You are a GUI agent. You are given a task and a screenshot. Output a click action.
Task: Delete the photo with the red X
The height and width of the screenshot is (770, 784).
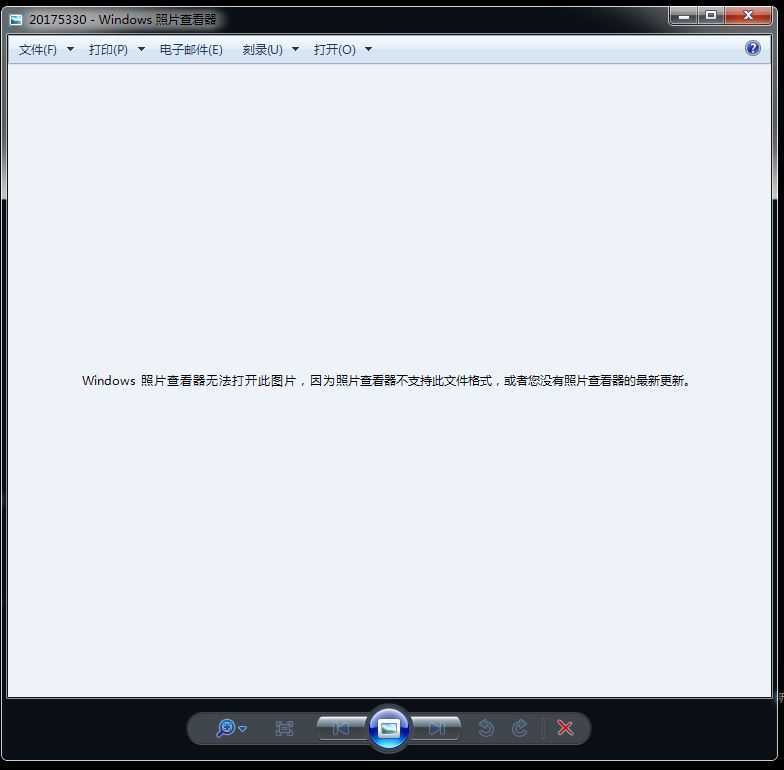565,728
